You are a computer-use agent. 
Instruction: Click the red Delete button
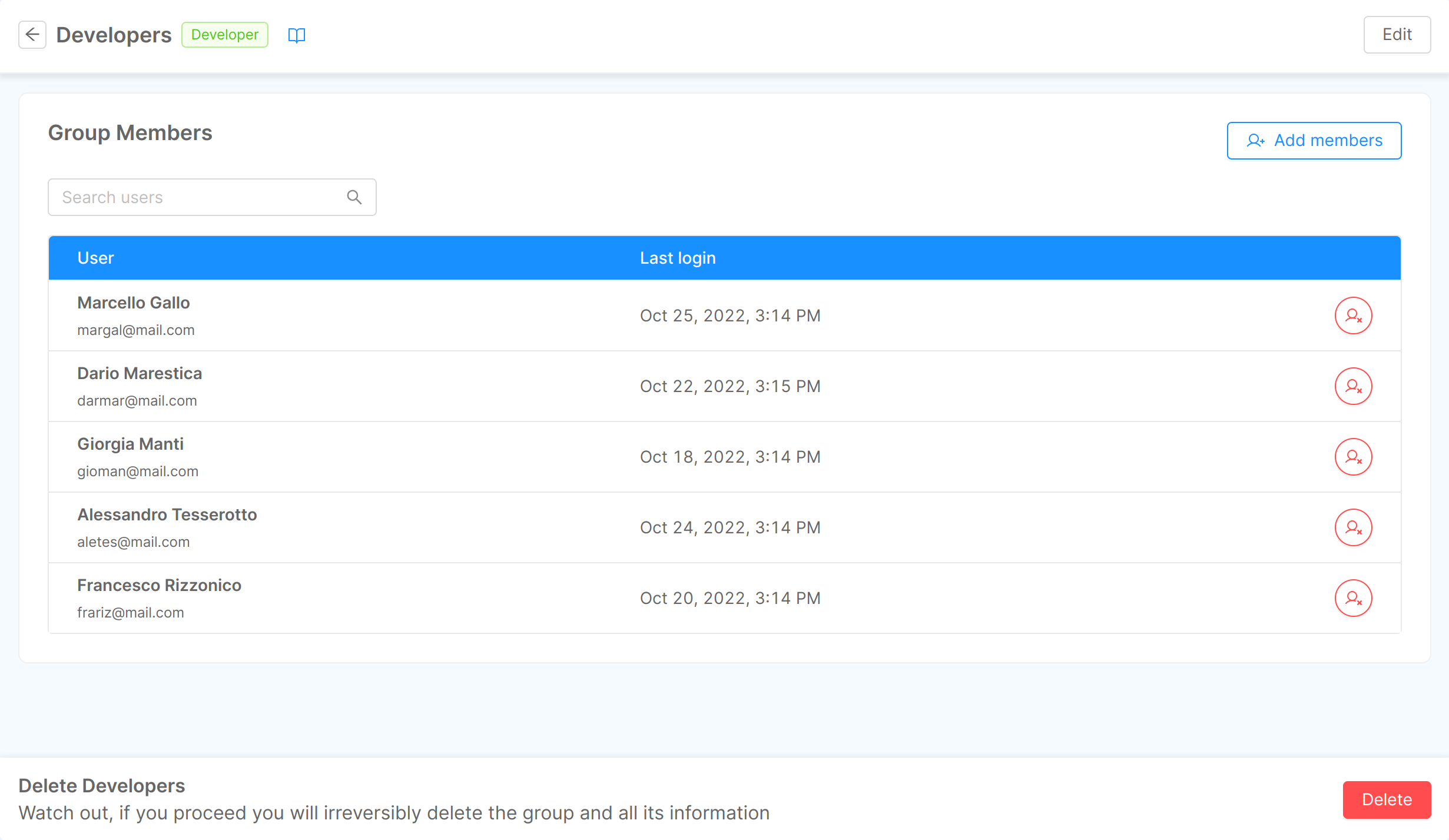click(x=1386, y=799)
